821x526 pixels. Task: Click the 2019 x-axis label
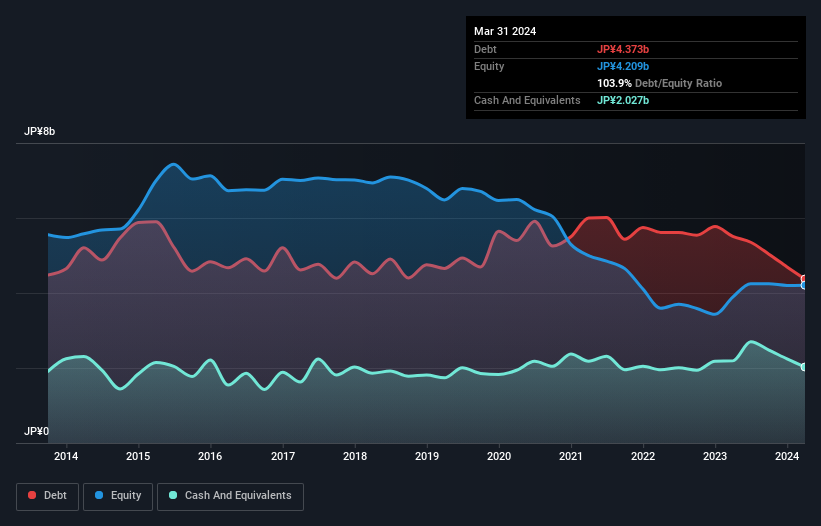pos(427,456)
